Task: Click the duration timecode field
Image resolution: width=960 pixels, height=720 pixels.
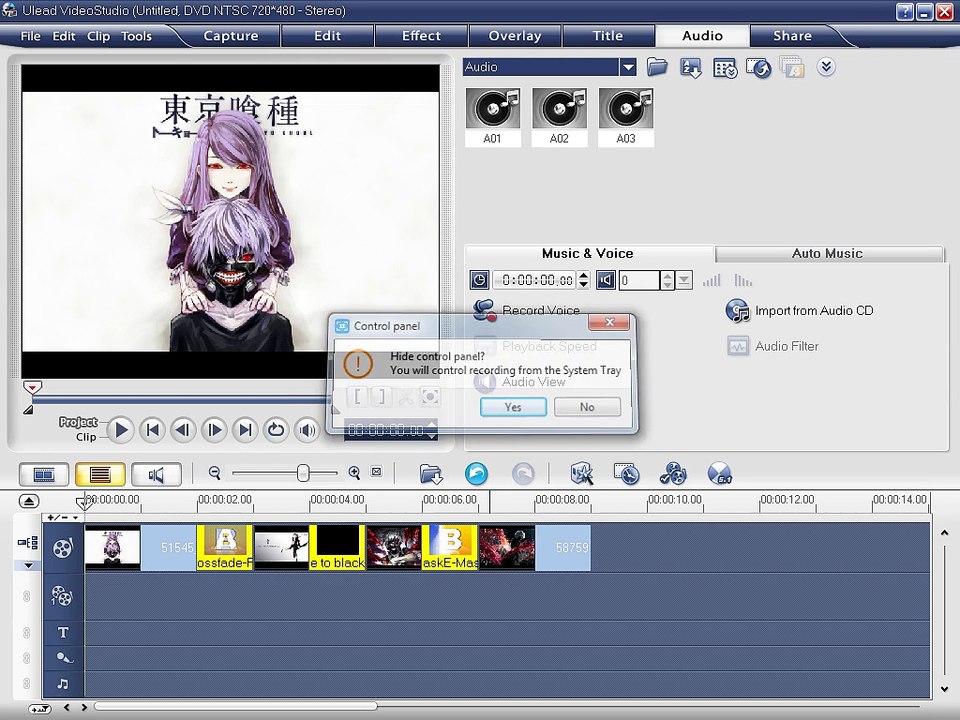Action: coord(535,280)
